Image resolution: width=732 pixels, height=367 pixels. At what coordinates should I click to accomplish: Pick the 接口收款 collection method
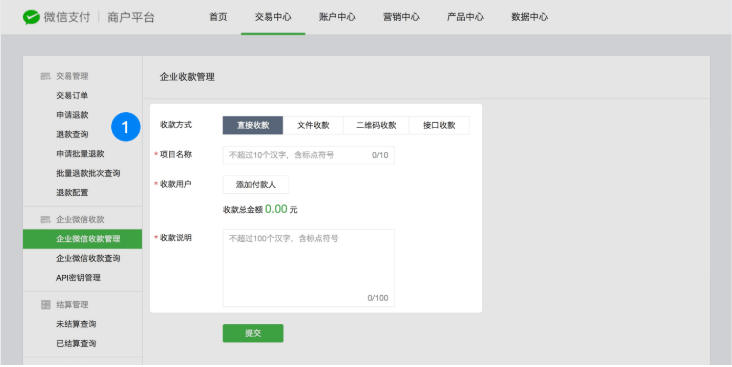coord(439,125)
